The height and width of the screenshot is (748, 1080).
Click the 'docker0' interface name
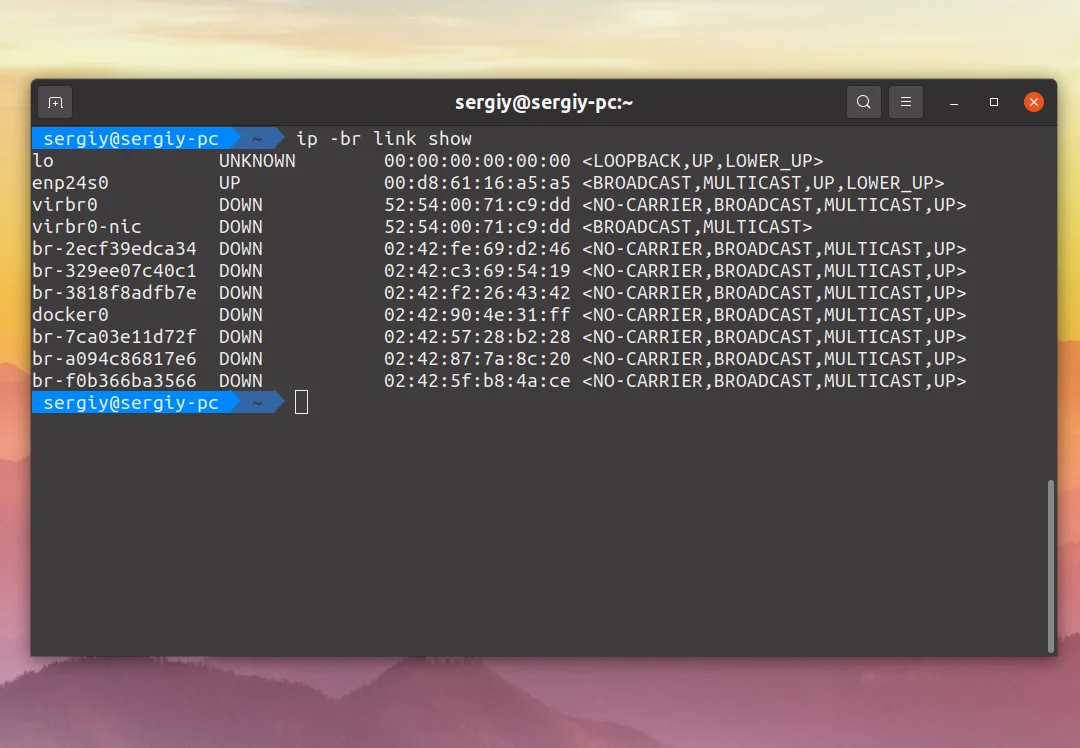click(x=70, y=315)
